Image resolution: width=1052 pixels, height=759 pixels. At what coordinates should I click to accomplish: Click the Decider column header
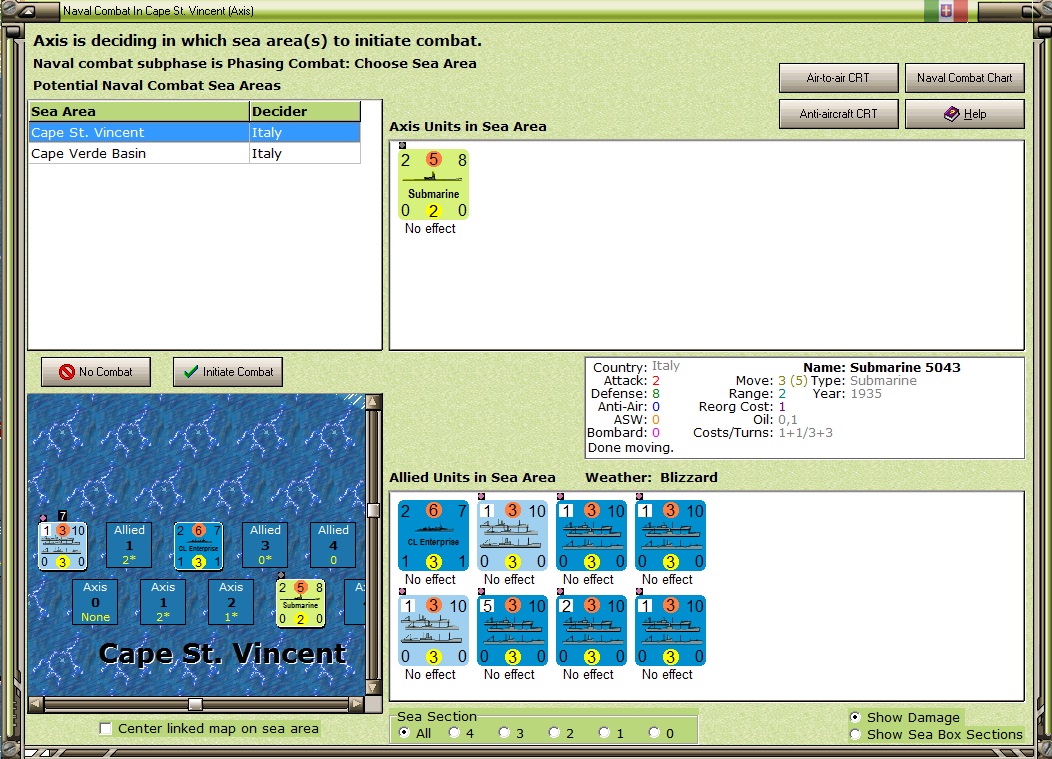305,111
